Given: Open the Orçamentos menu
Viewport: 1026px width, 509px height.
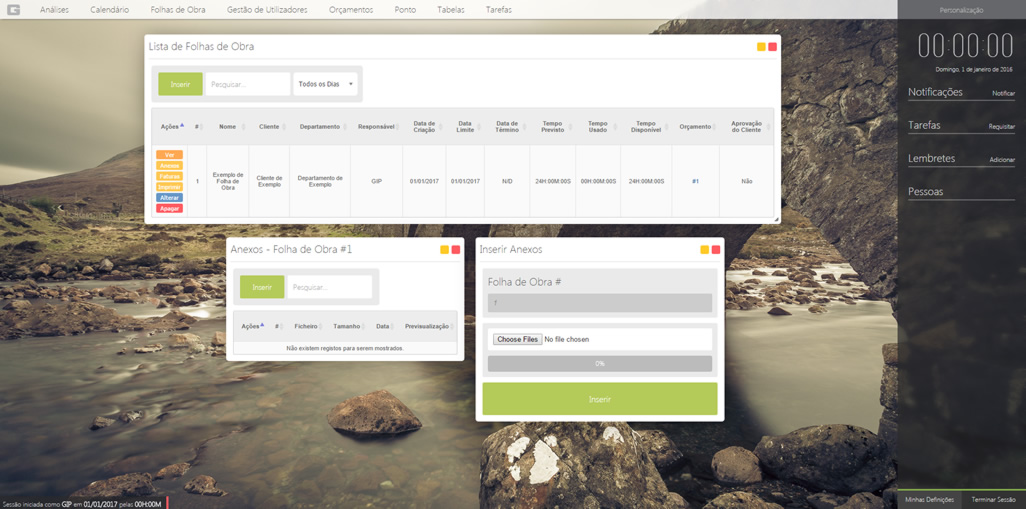Looking at the screenshot, I should point(351,10).
